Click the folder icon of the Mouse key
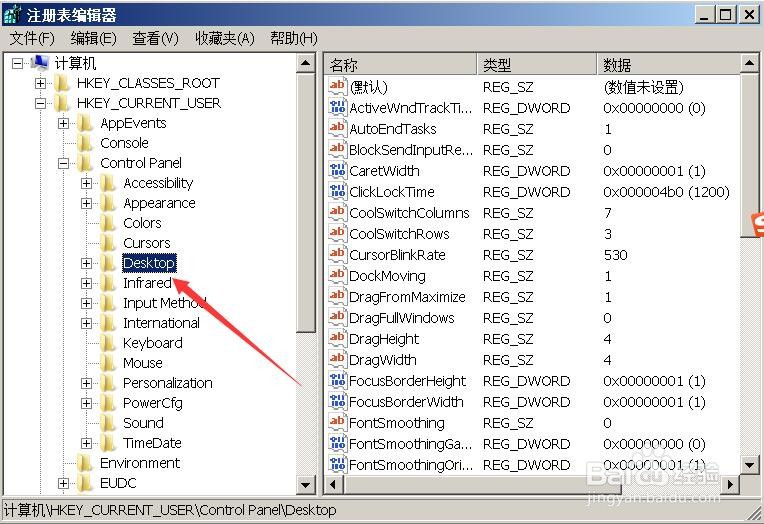This screenshot has width=764, height=524. pos(108,363)
